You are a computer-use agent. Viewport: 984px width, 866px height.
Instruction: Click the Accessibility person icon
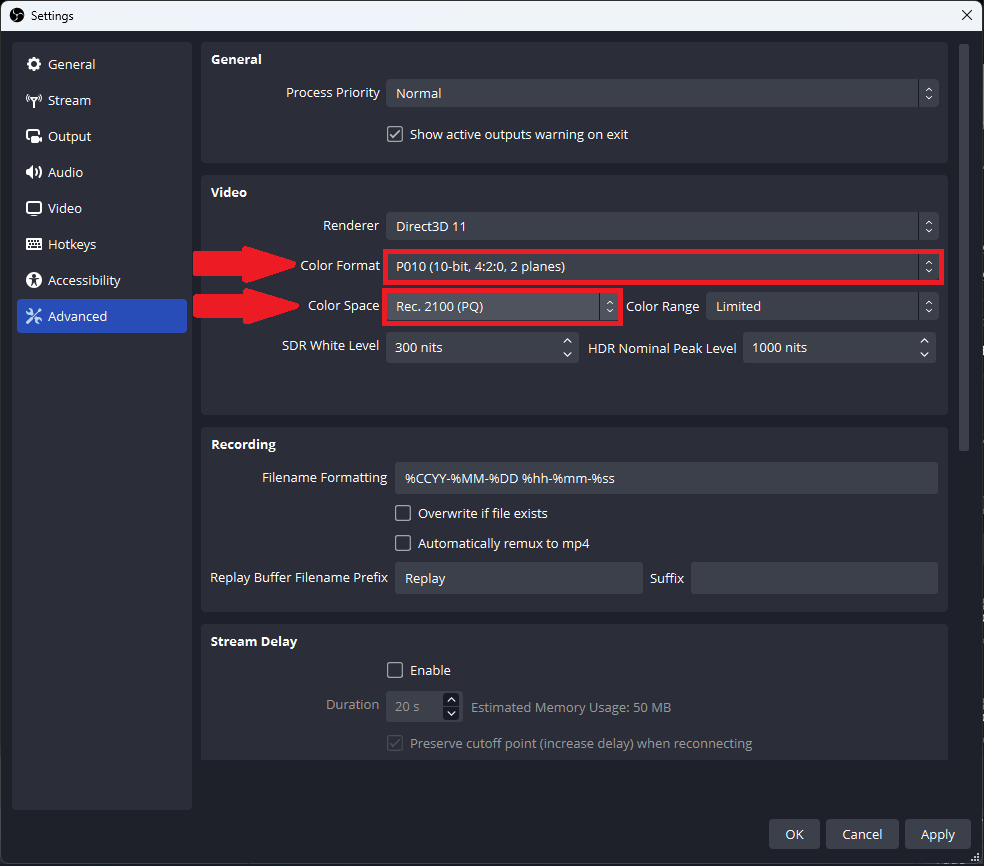click(x=34, y=280)
